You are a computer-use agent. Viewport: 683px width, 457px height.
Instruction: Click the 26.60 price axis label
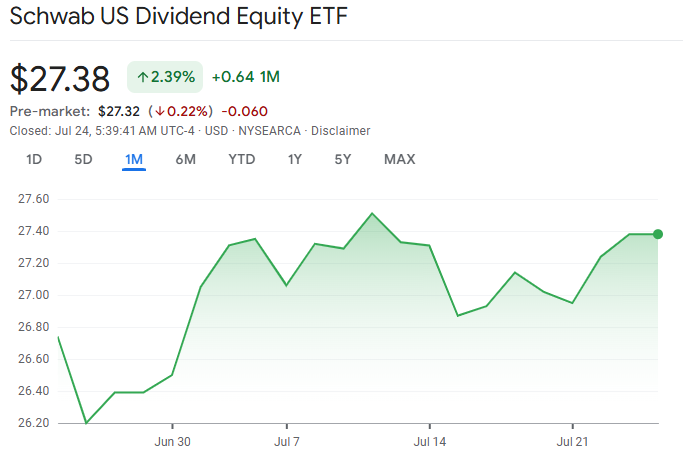tap(34, 359)
